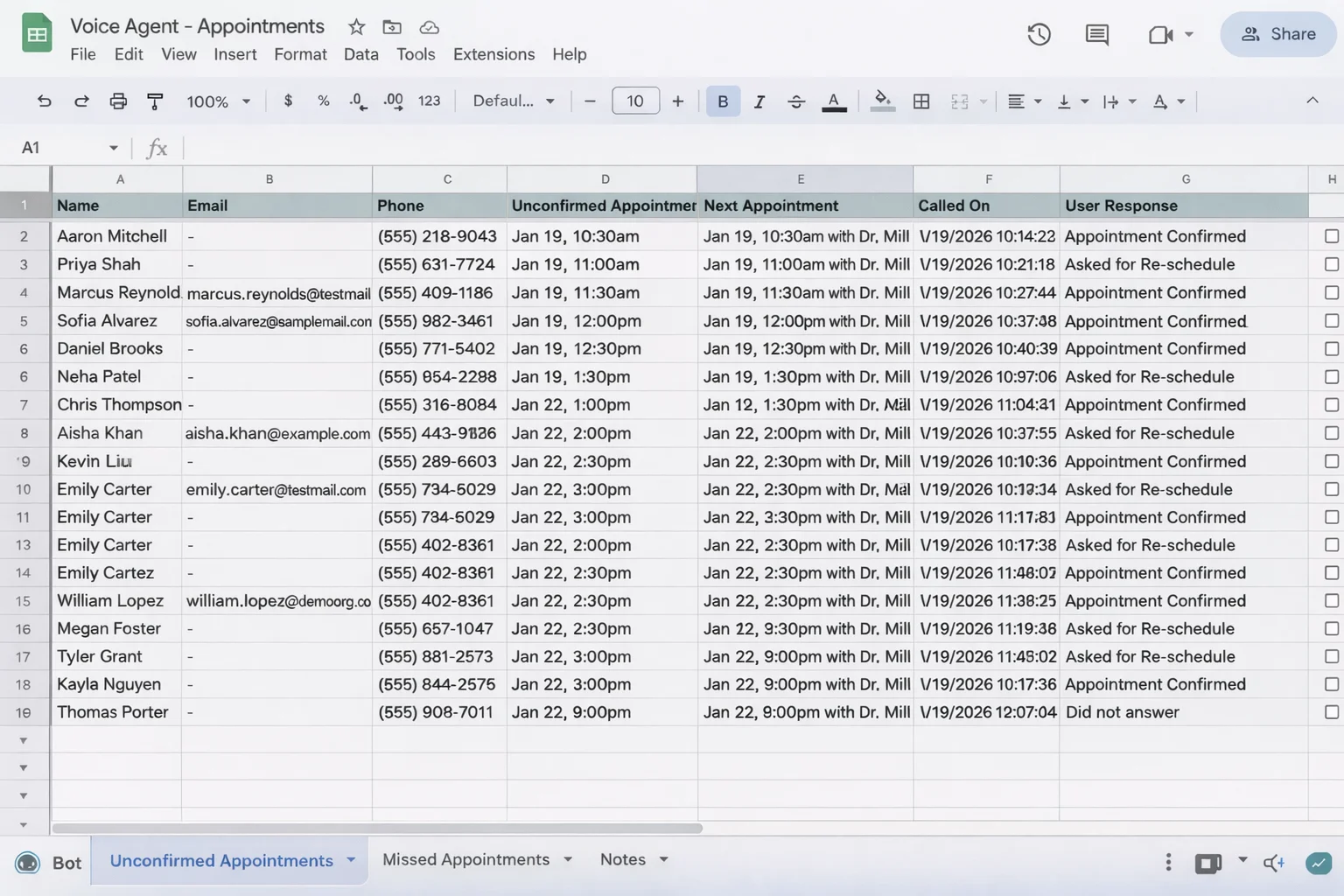
Task: Click the font size field
Action: coord(635,101)
